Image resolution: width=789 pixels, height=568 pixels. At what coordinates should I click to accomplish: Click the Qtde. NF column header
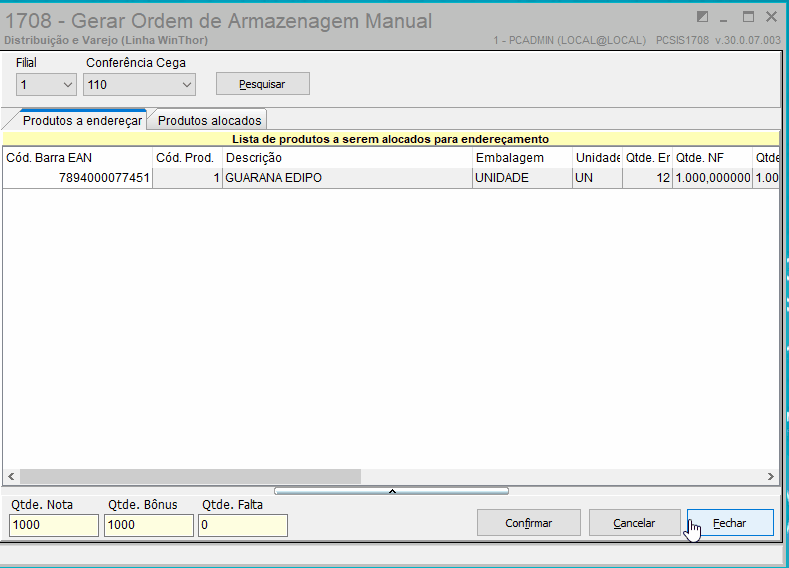click(713, 158)
